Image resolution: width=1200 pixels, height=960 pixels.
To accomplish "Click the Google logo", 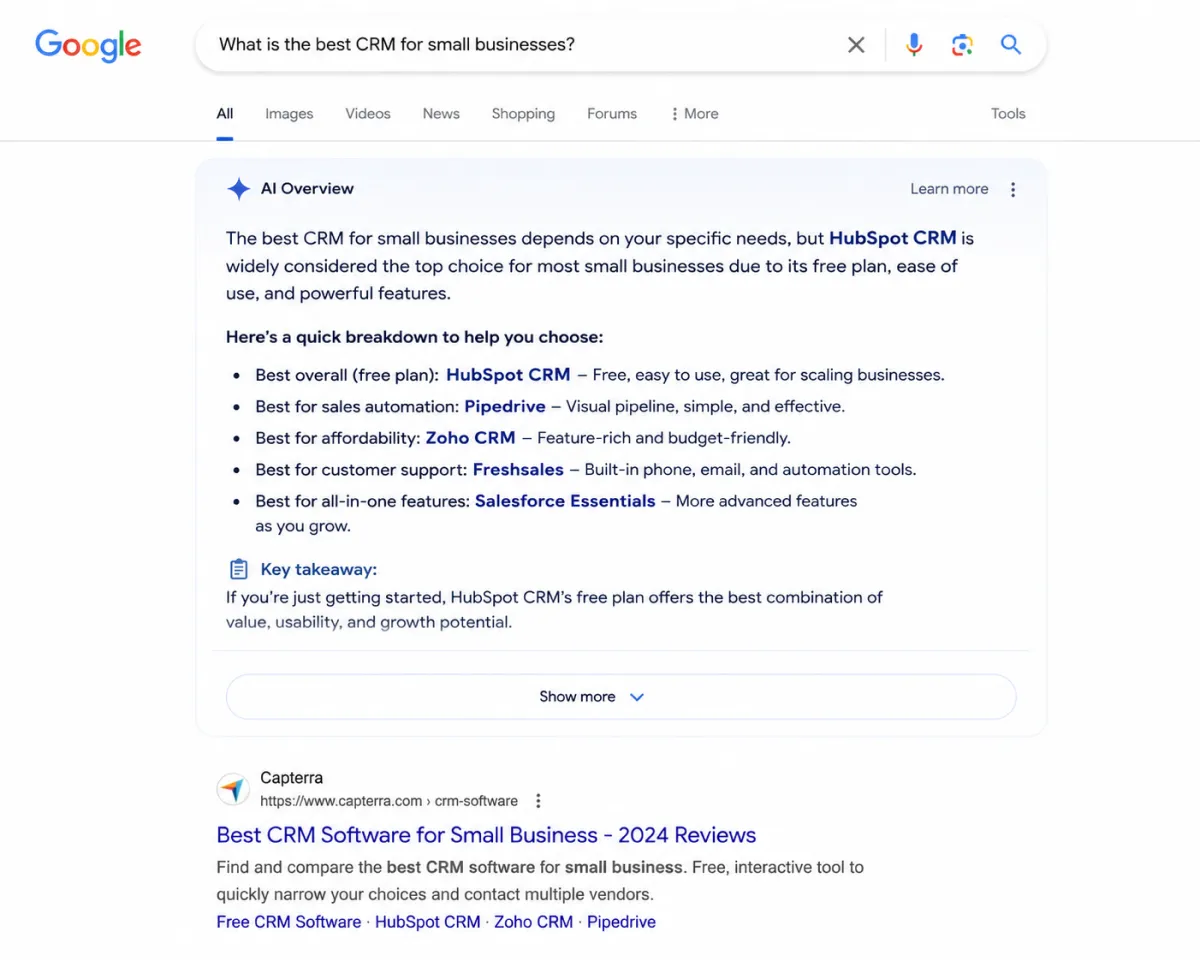I will 88,45.
